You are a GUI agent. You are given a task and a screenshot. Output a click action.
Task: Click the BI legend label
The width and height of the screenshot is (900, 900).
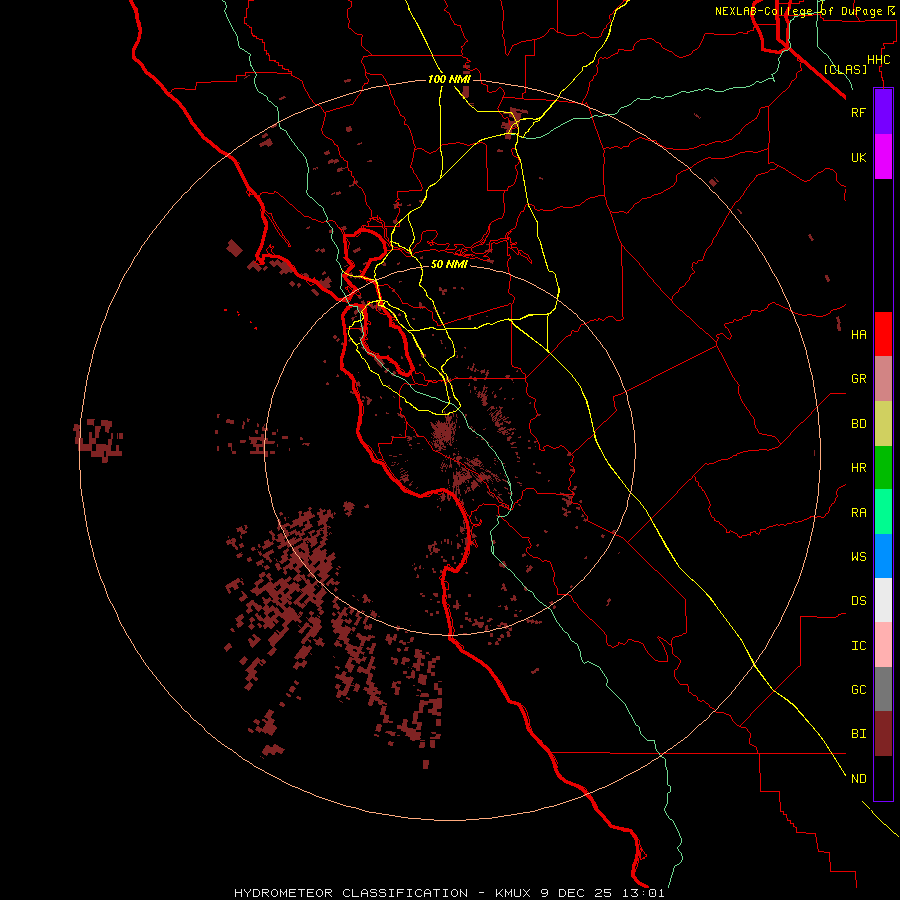click(858, 734)
